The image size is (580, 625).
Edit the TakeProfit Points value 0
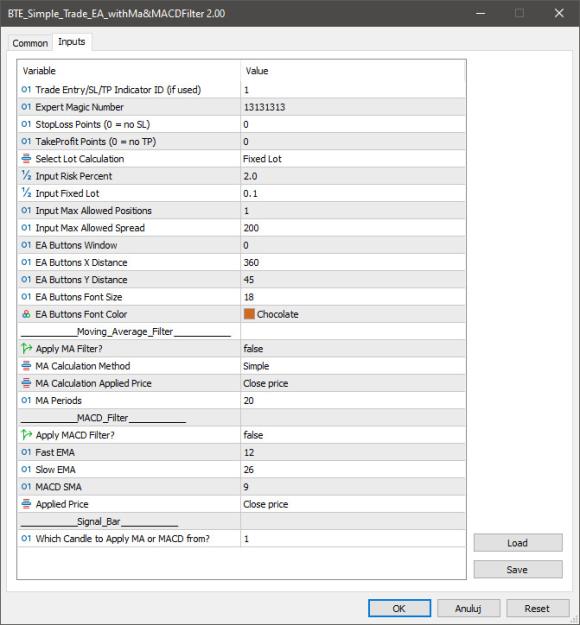click(x=353, y=142)
